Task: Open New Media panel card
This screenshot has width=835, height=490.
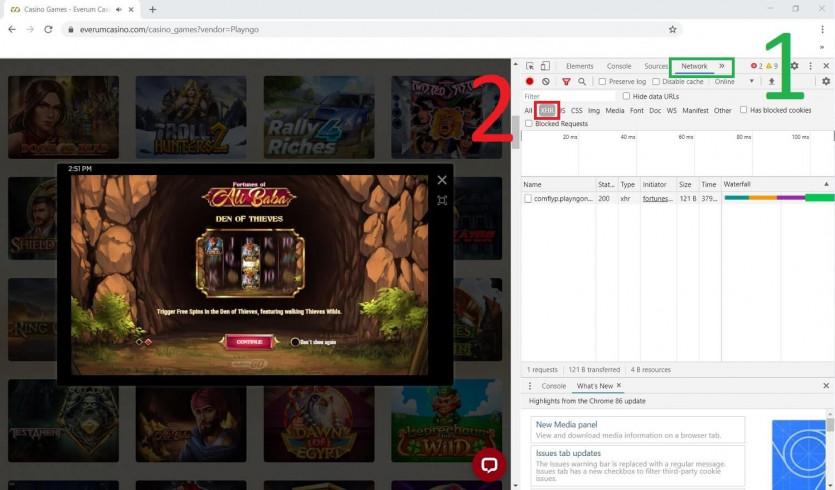Action: coord(637,429)
